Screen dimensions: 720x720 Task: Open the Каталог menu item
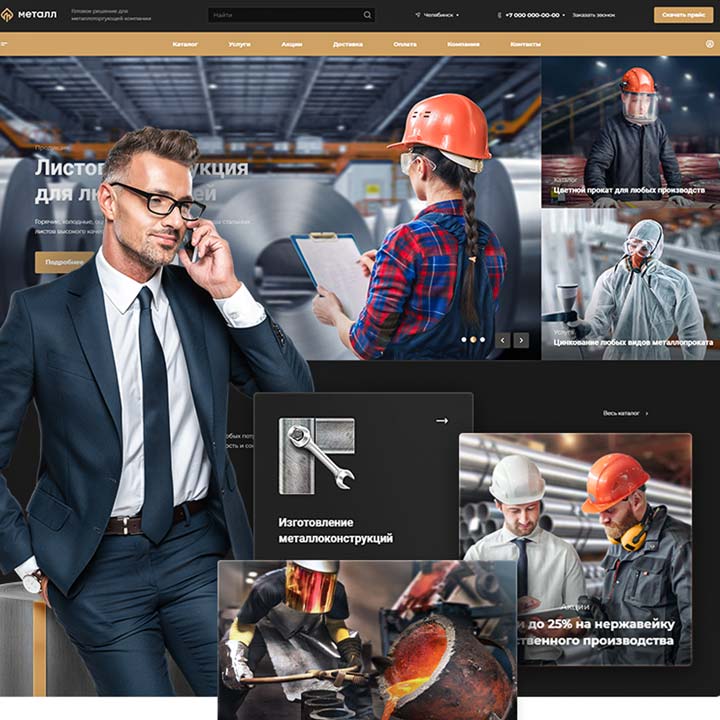(185, 45)
